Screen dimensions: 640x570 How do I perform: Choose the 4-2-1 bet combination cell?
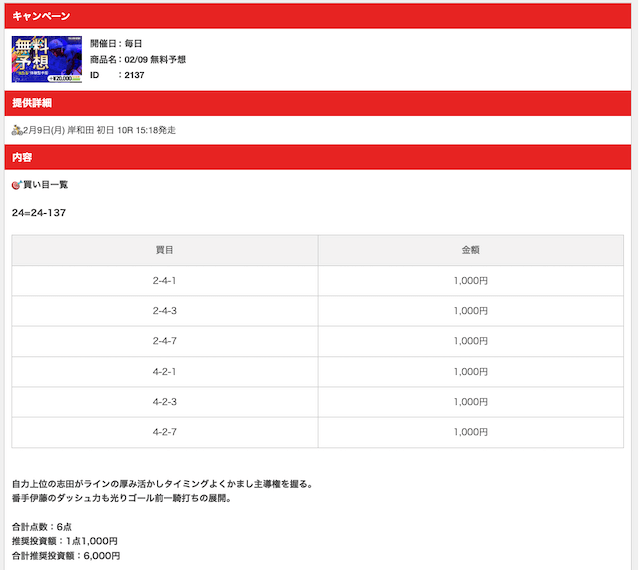click(165, 372)
